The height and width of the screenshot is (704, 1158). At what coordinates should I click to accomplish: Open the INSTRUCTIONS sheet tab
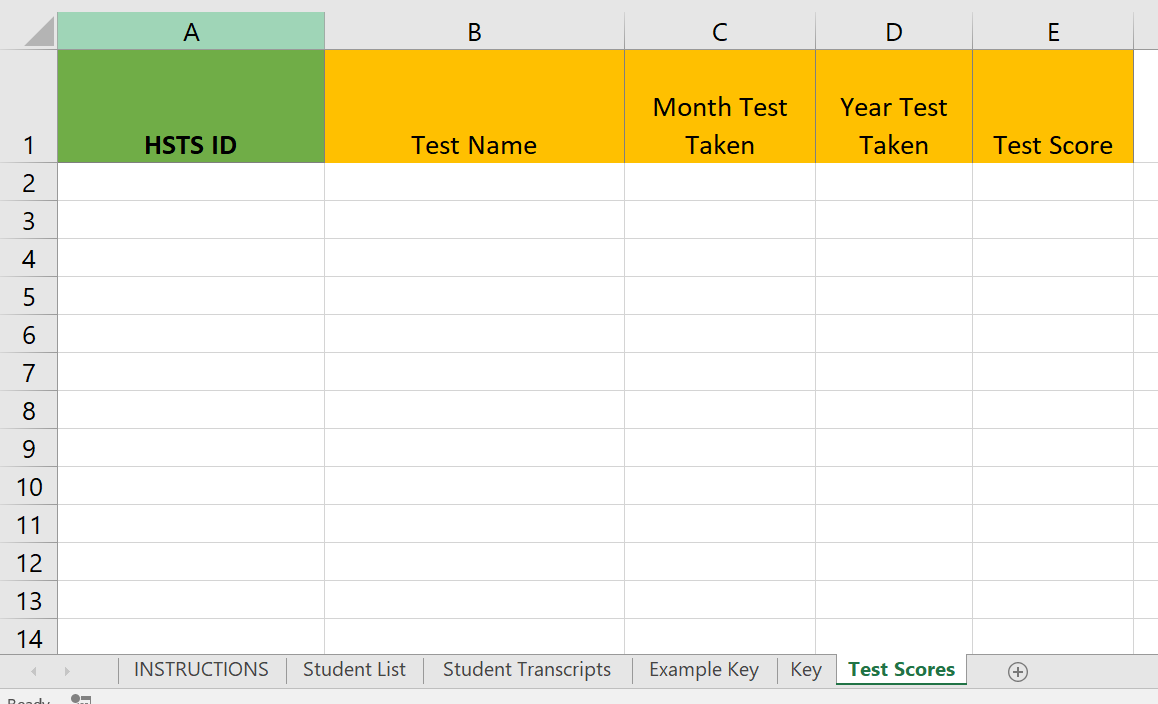201,670
